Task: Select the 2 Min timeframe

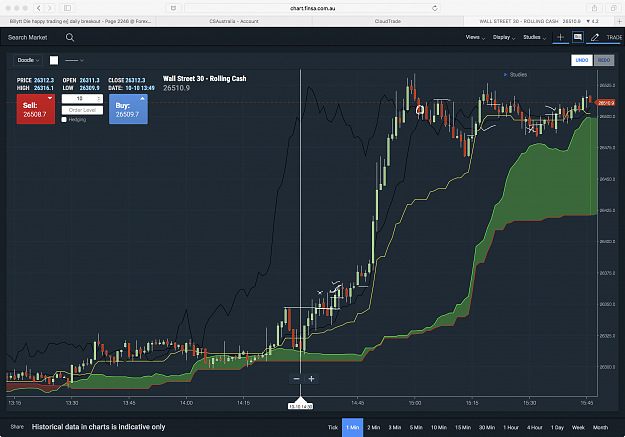Action: tap(373, 427)
